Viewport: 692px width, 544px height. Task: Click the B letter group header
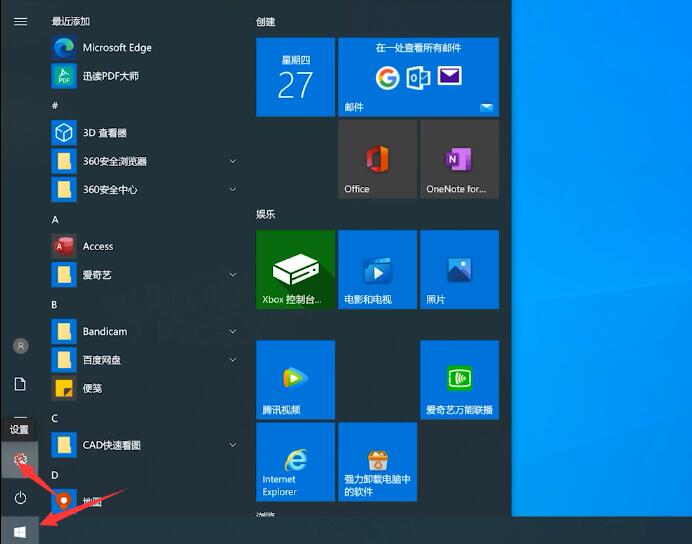coord(54,305)
